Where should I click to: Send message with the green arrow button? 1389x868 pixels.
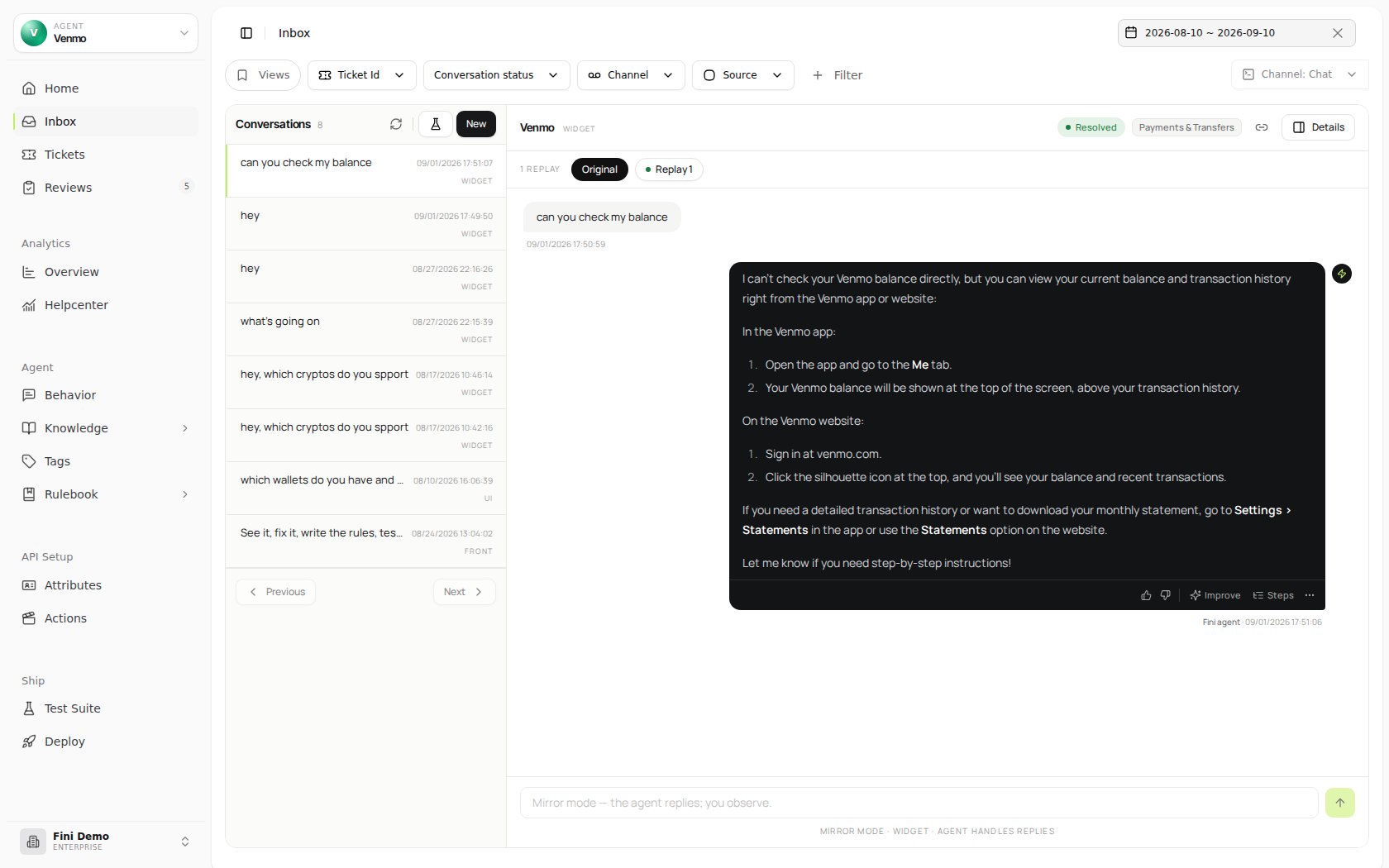(1340, 803)
